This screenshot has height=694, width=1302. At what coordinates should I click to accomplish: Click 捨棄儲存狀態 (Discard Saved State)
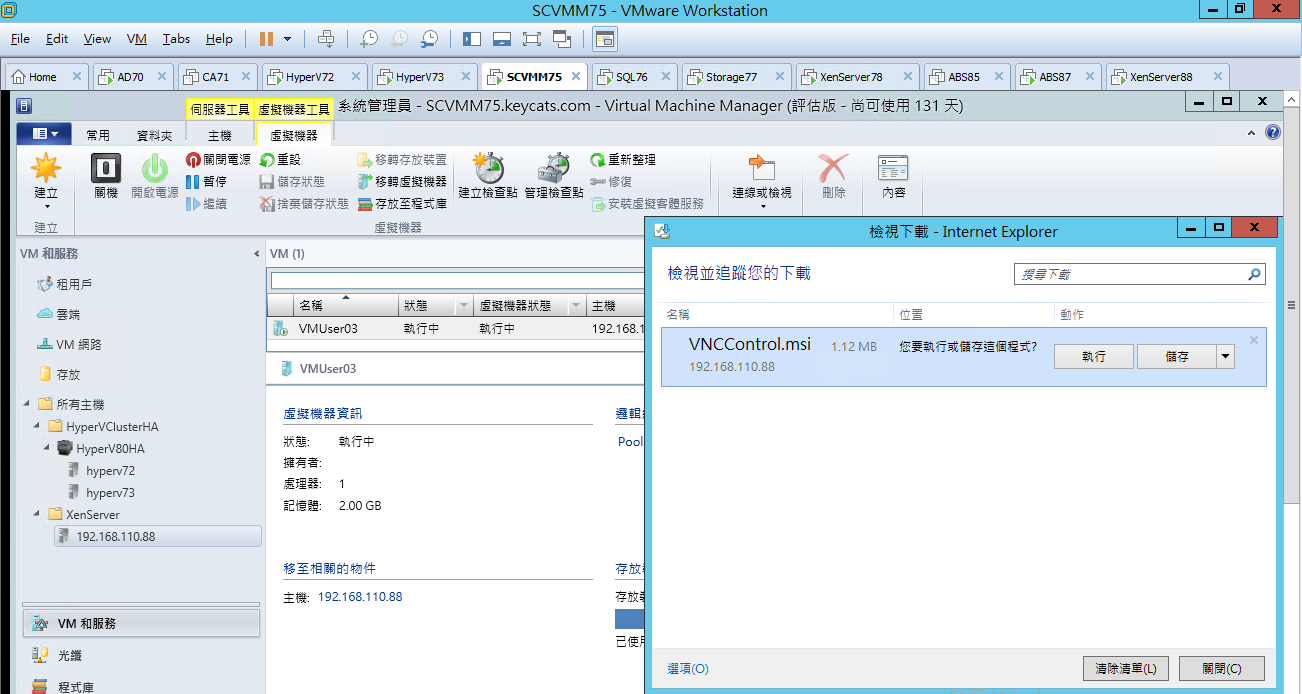click(304, 204)
